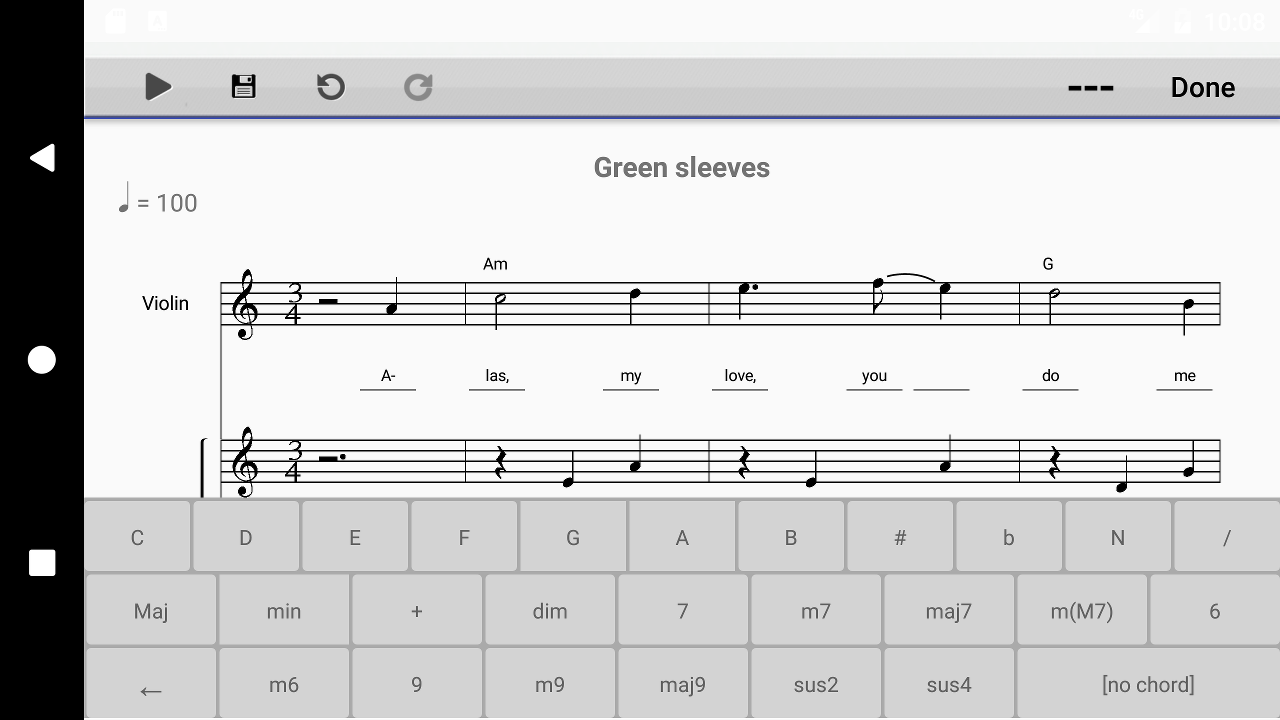Redo the last edit
Image resolution: width=1280 pixels, height=720 pixels.
pyautogui.click(x=417, y=87)
